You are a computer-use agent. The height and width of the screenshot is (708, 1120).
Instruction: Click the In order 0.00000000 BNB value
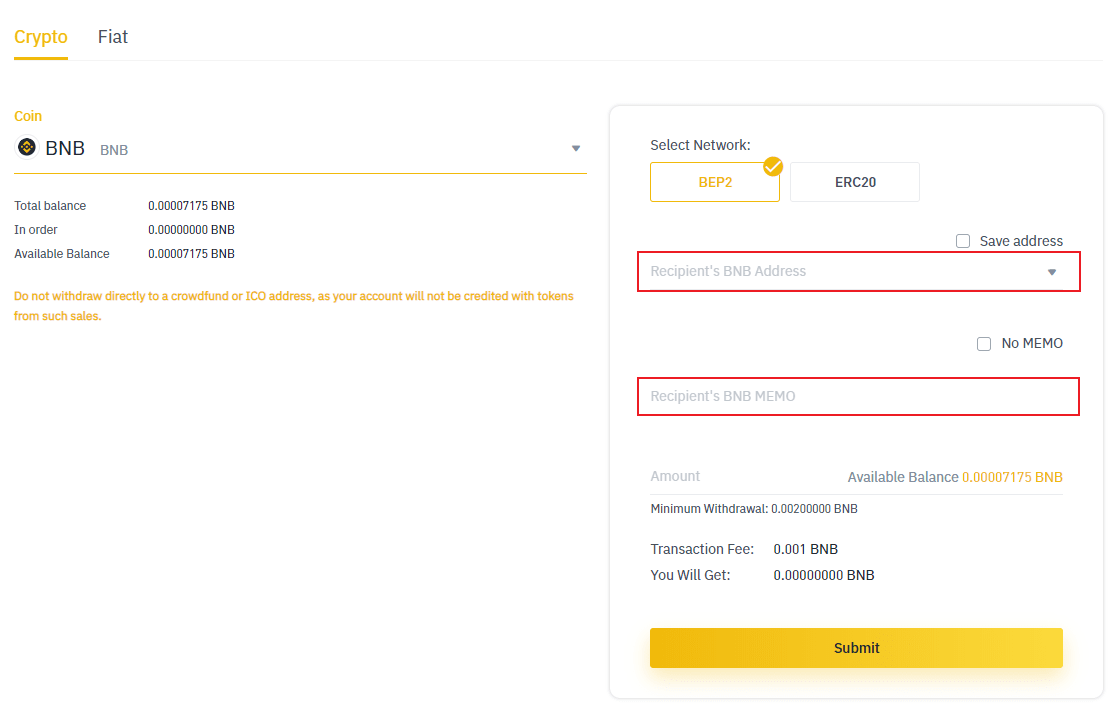pos(191,230)
